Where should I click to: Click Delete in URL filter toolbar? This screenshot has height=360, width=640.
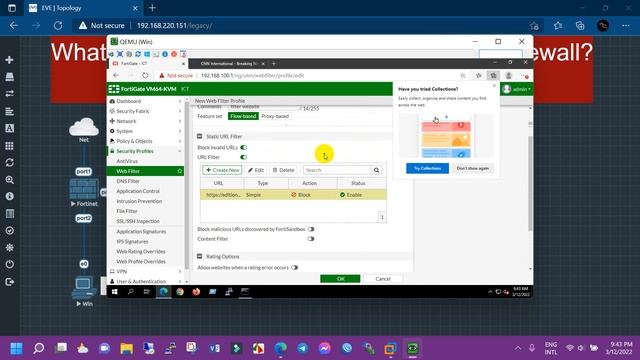pos(283,170)
